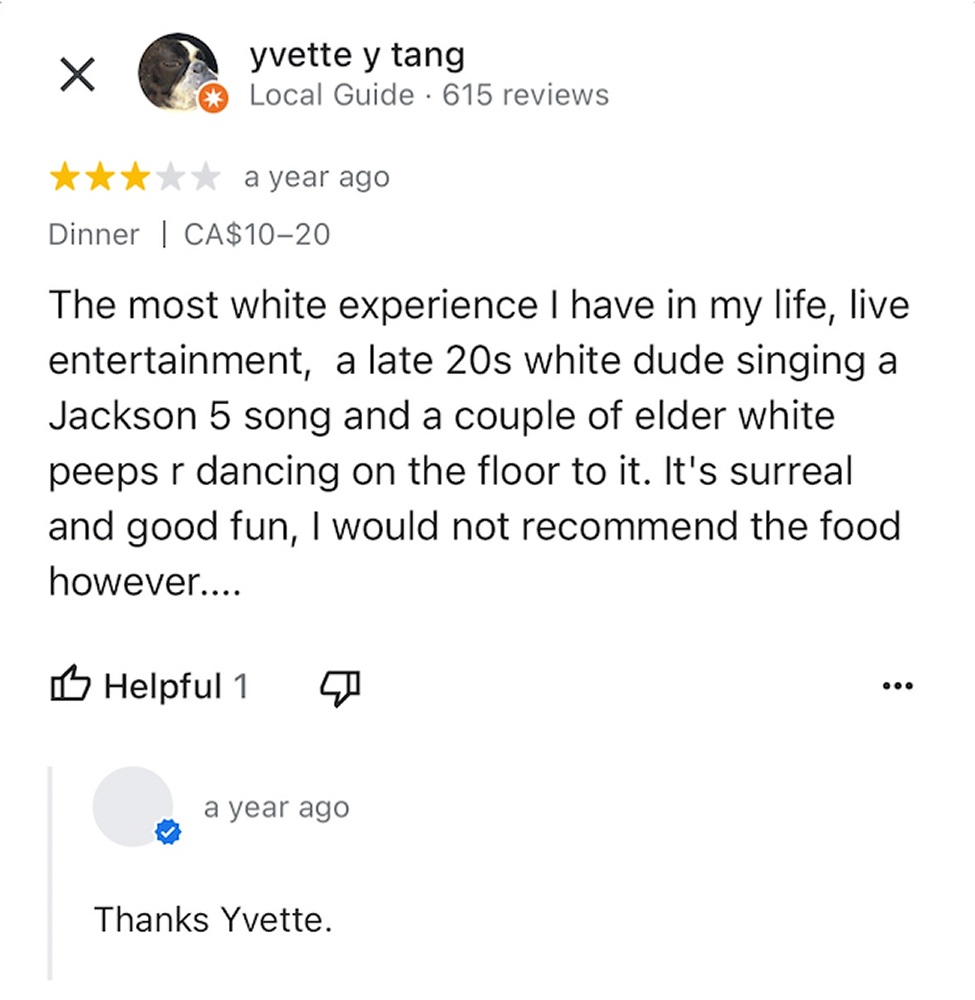Click the fifth gray rating star
This screenshot has width=975, height=1000.
pyautogui.click(x=206, y=178)
